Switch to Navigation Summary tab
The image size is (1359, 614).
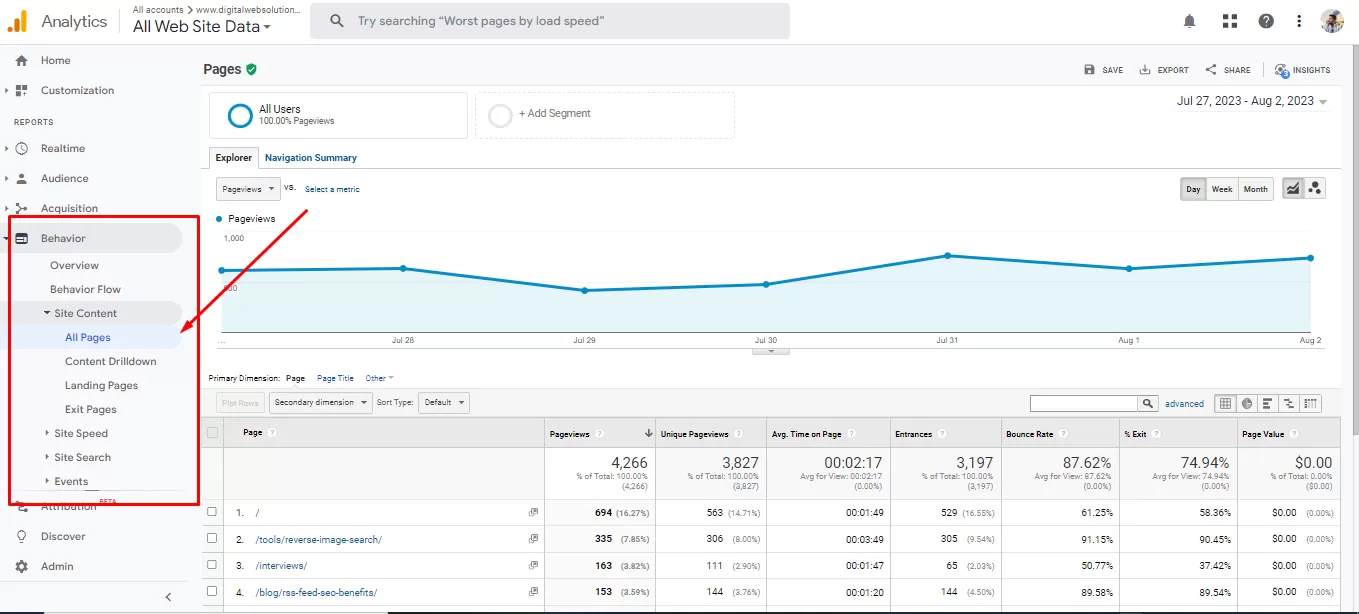coord(310,158)
